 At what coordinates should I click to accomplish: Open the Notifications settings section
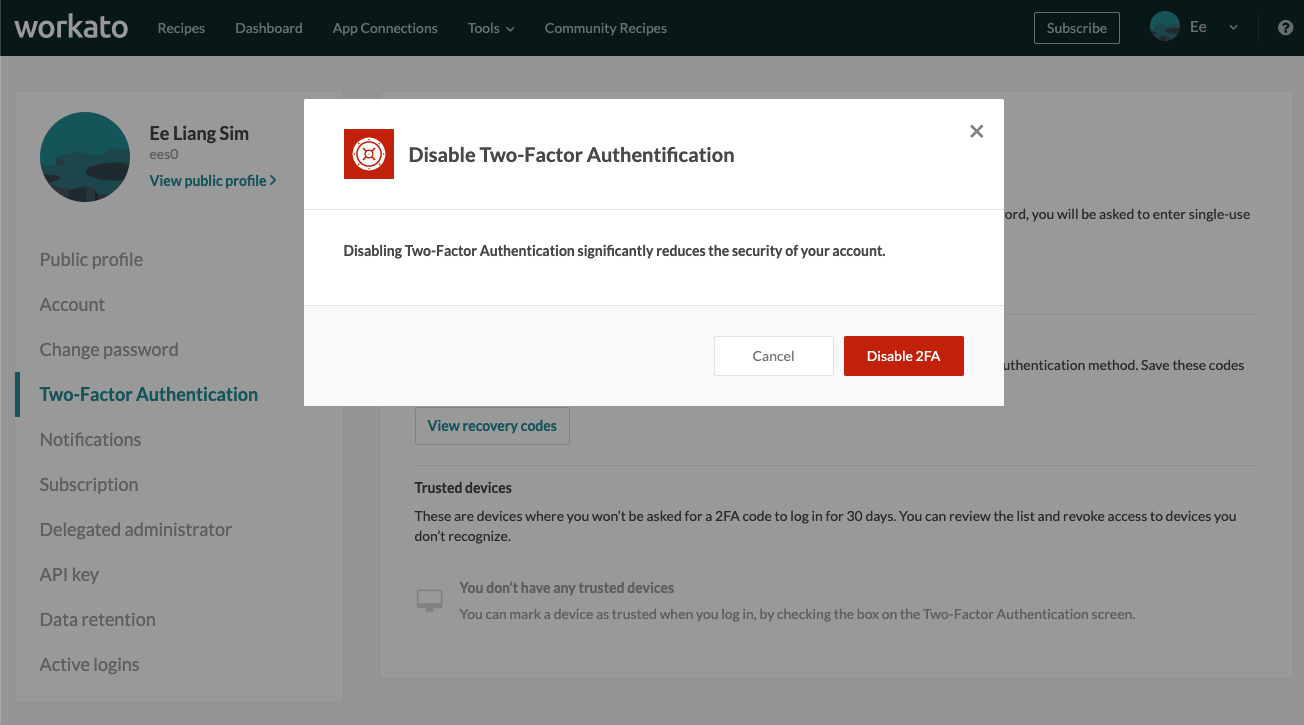point(90,439)
